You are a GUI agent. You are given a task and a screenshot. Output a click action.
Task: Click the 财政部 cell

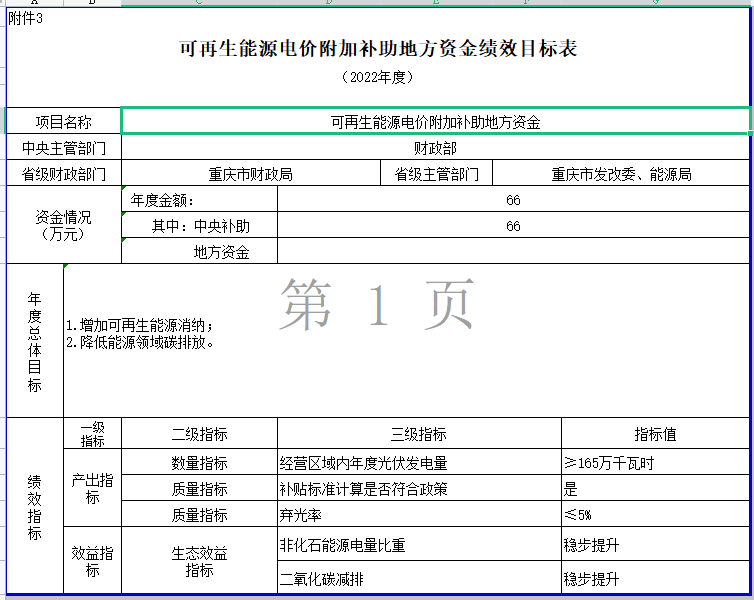(x=435, y=148)
